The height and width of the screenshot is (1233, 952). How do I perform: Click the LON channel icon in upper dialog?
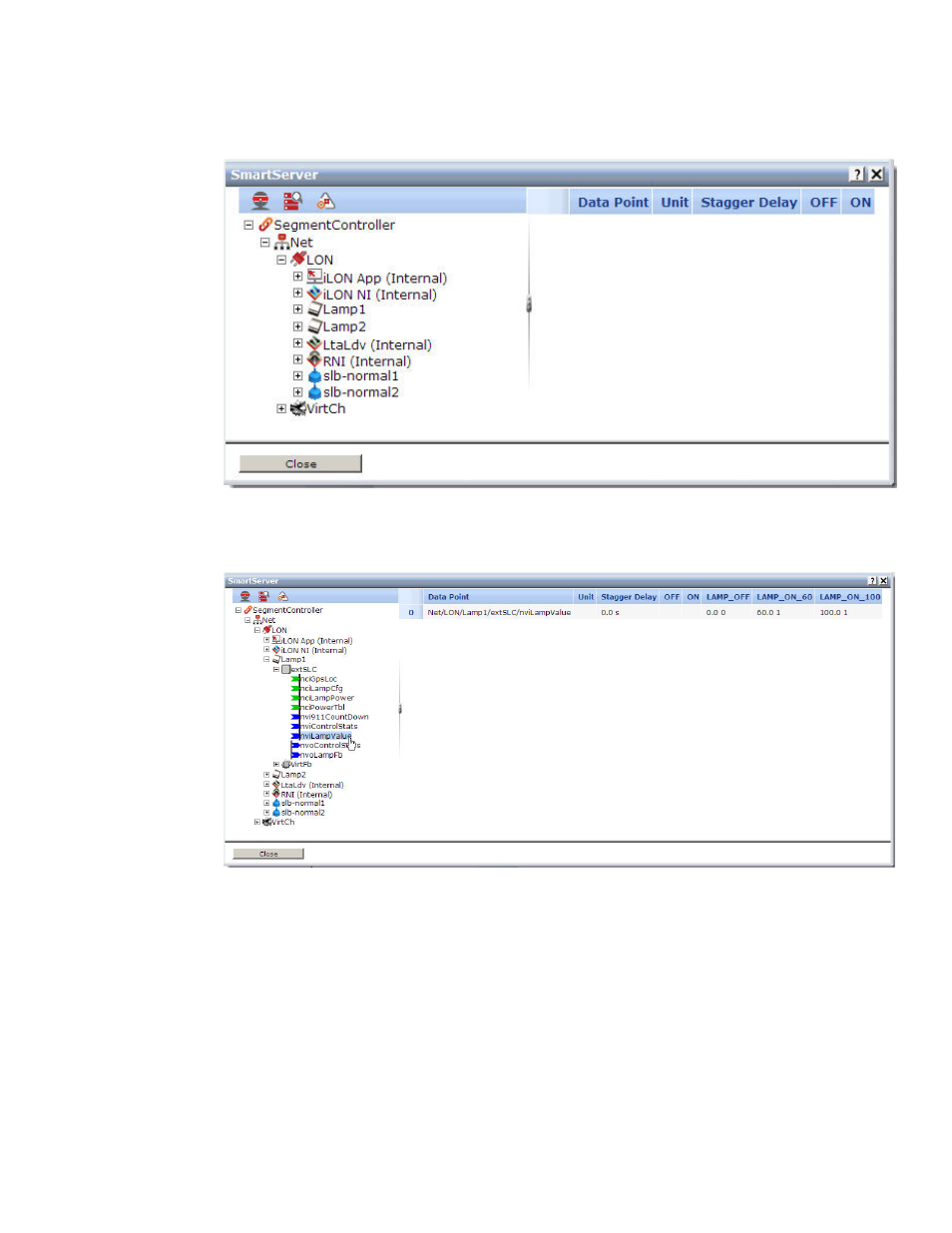(298, 259)
